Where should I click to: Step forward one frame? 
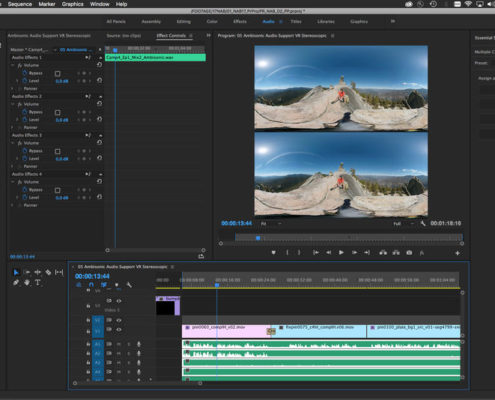coord(354,253)
